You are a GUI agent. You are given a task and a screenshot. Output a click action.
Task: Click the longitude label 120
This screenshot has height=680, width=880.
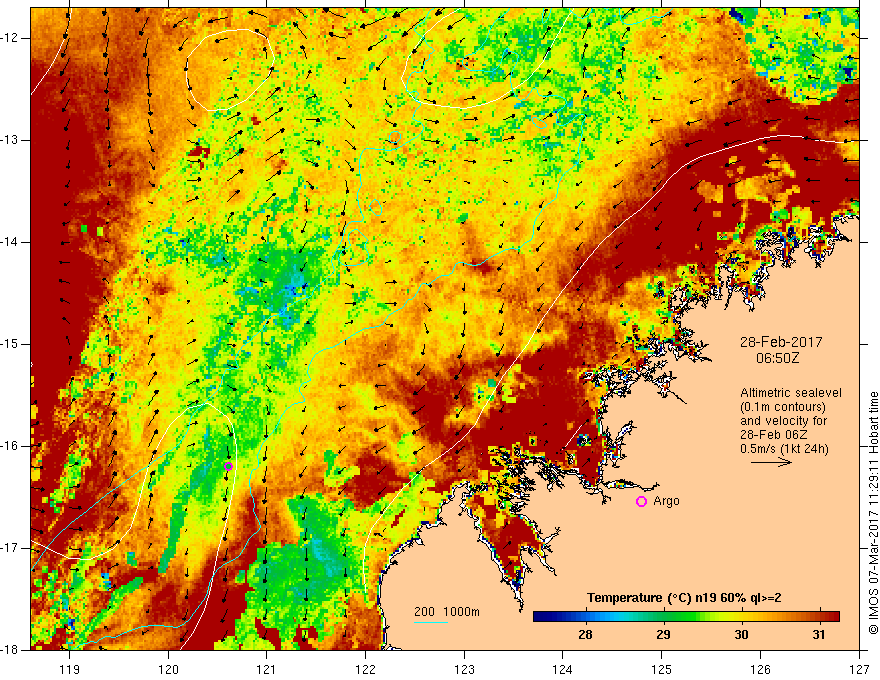(168, 669)
